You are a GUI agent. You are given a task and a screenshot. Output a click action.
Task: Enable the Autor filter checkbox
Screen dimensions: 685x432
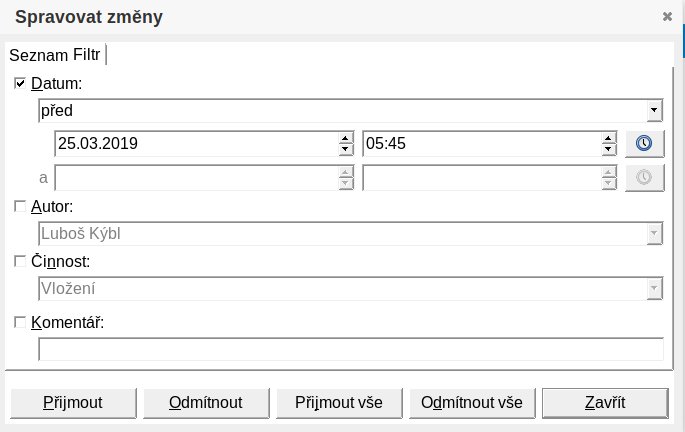click(x=20, y=206)
